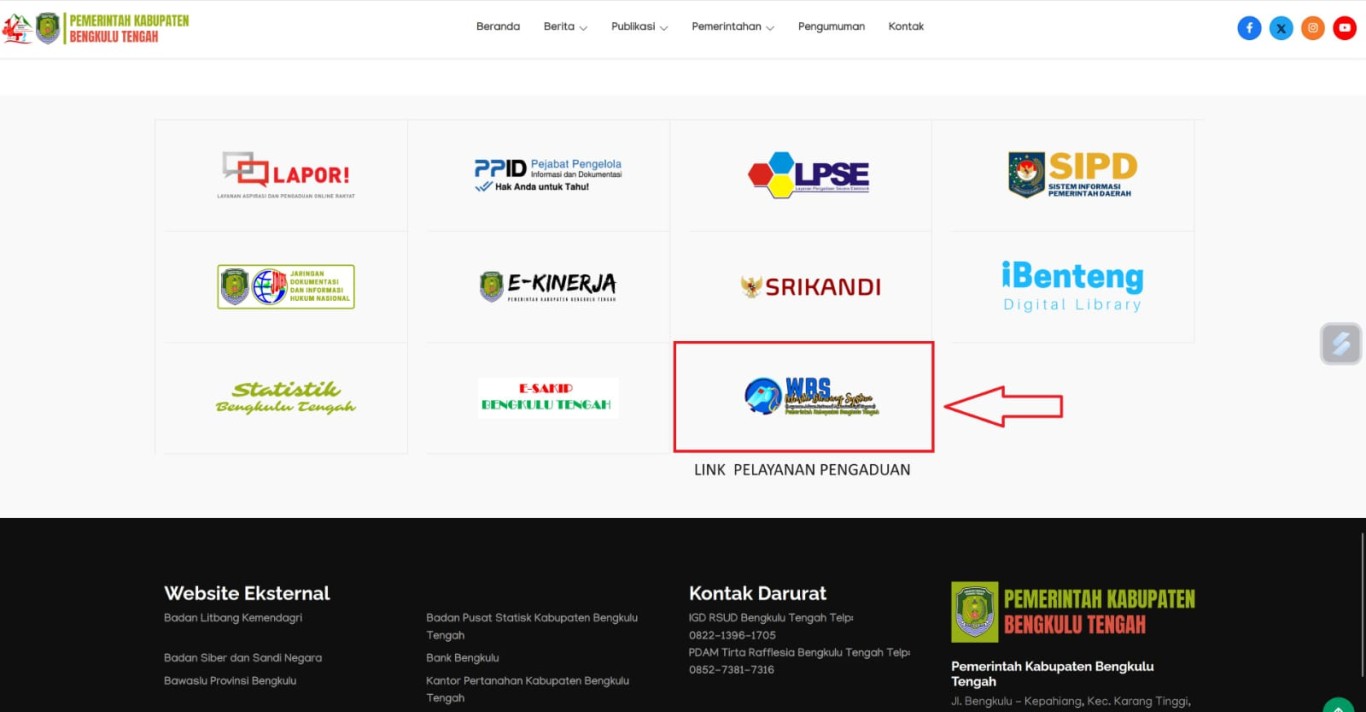Screen dimensions: 1366x712
Task: Expand the Pemerintahan dropdown menu
Action: click(732, 27)
